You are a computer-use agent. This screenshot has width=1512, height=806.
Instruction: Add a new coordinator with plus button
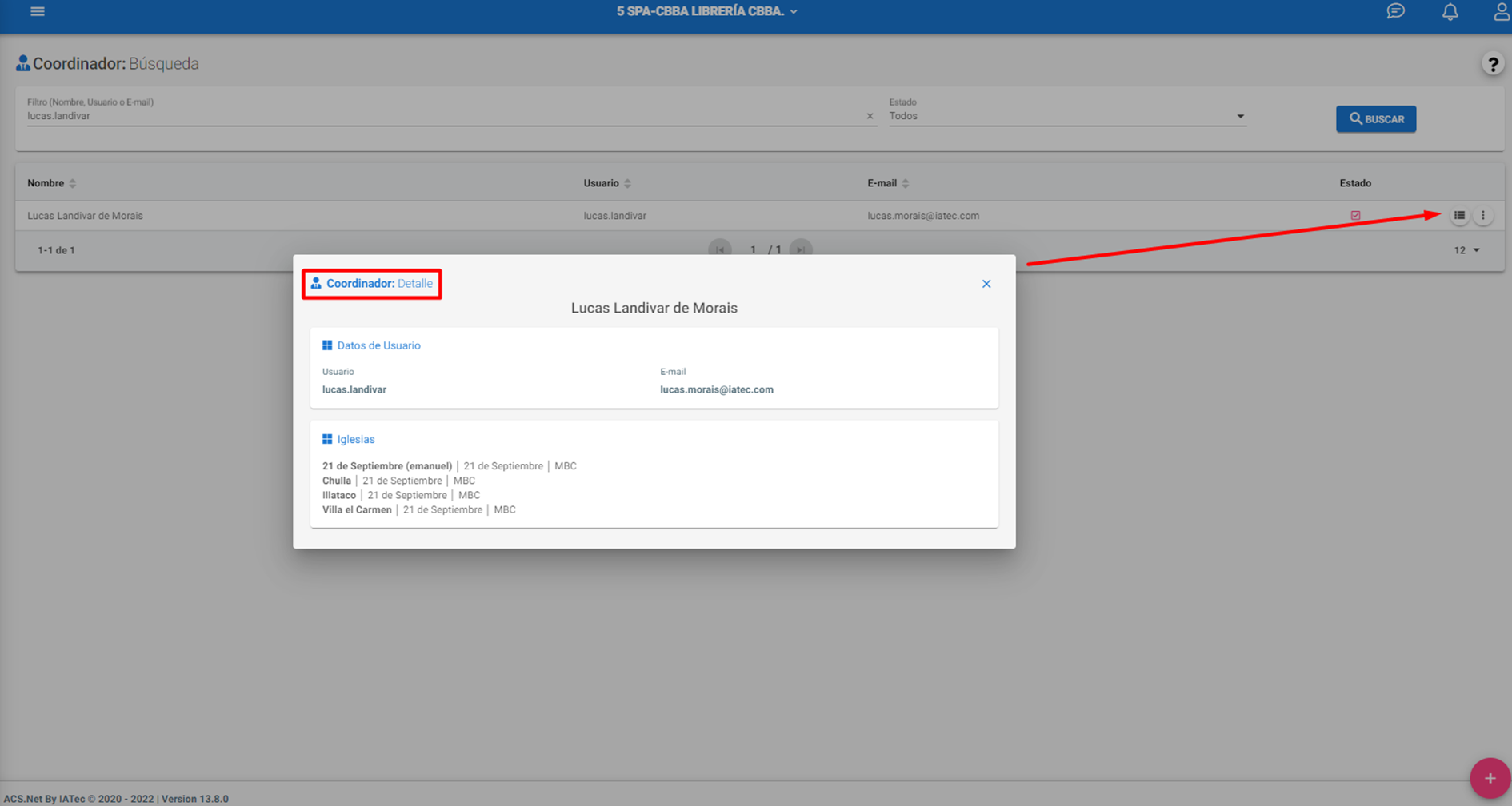(1490, 778)
